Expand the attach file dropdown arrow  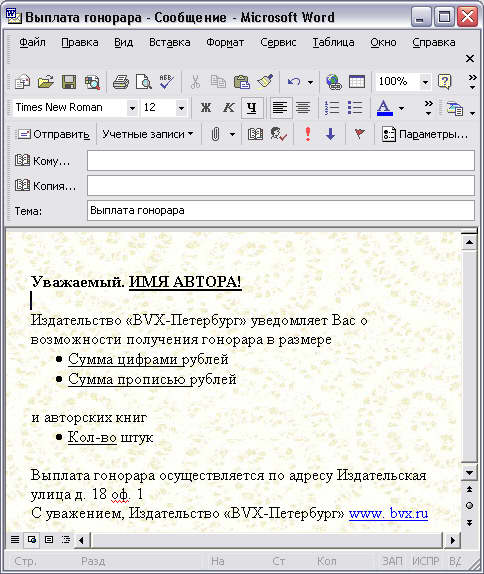(232, 134)
